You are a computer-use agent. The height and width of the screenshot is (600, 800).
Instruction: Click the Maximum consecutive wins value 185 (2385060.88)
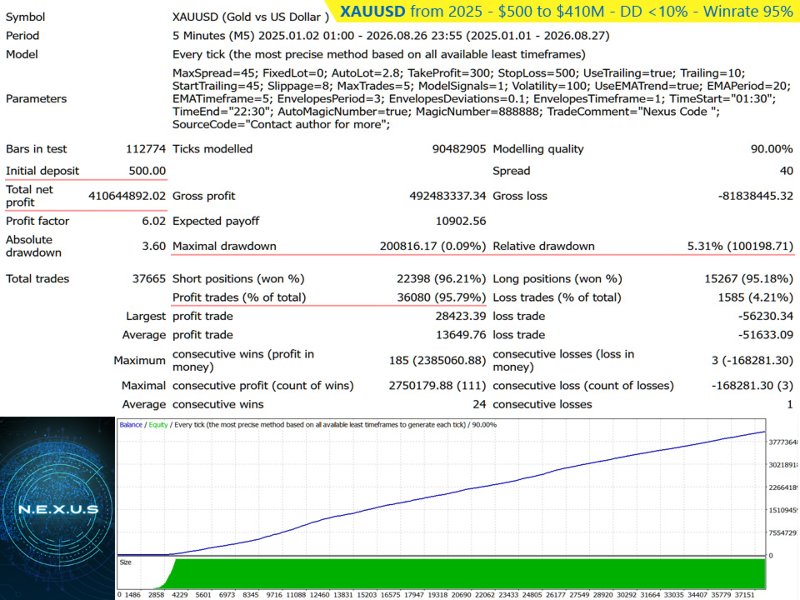pos(437,360)
